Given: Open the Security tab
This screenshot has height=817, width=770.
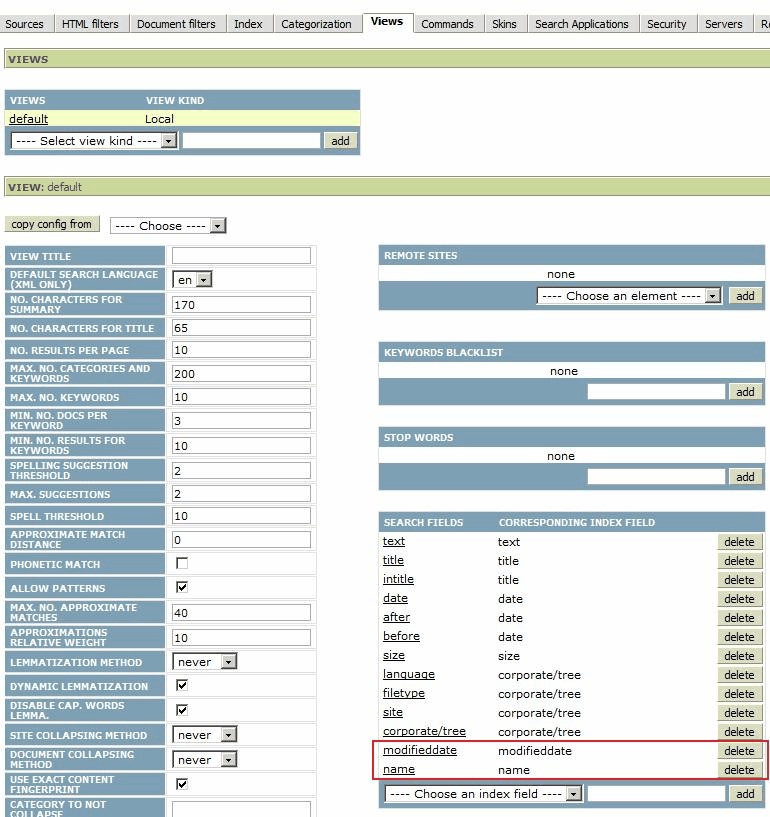Looking at the screenshot, I should pos(666,24).
